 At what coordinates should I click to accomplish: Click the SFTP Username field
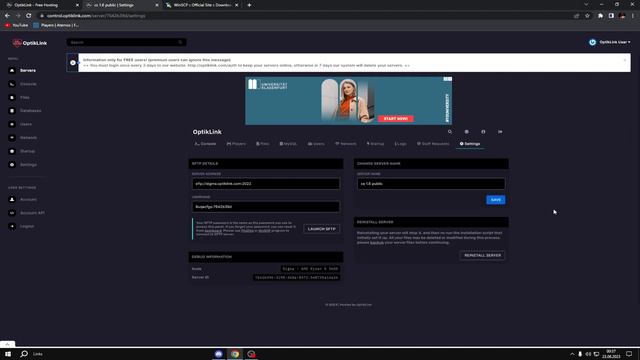266,207
